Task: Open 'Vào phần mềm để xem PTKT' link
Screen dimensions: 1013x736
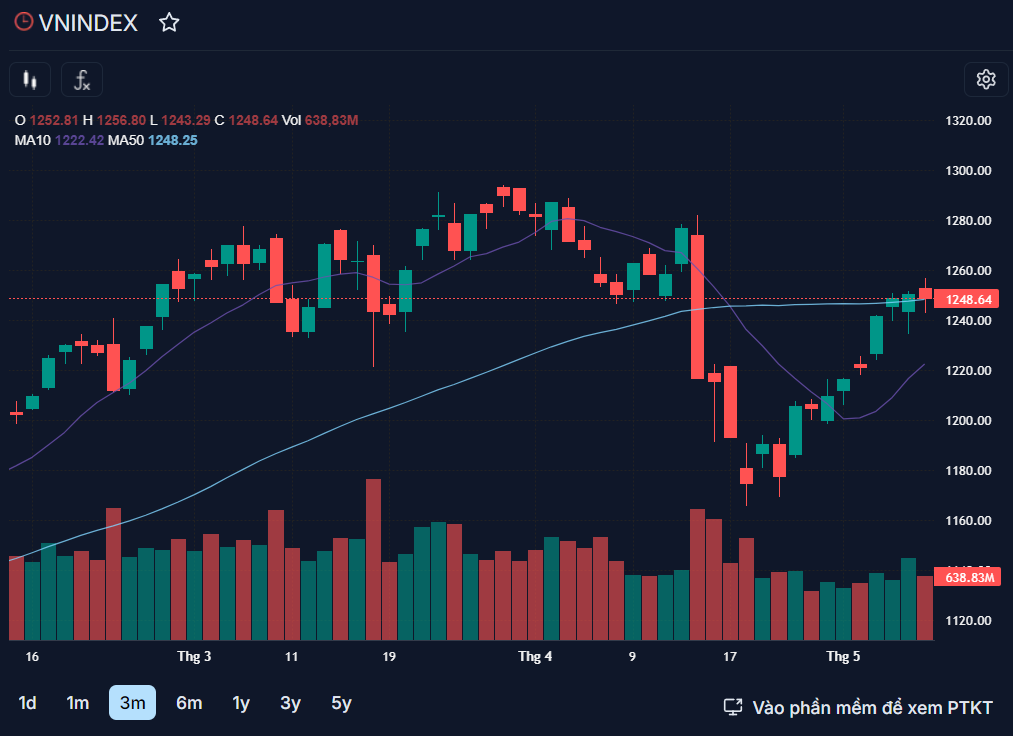Action: (x=872, y=708)
